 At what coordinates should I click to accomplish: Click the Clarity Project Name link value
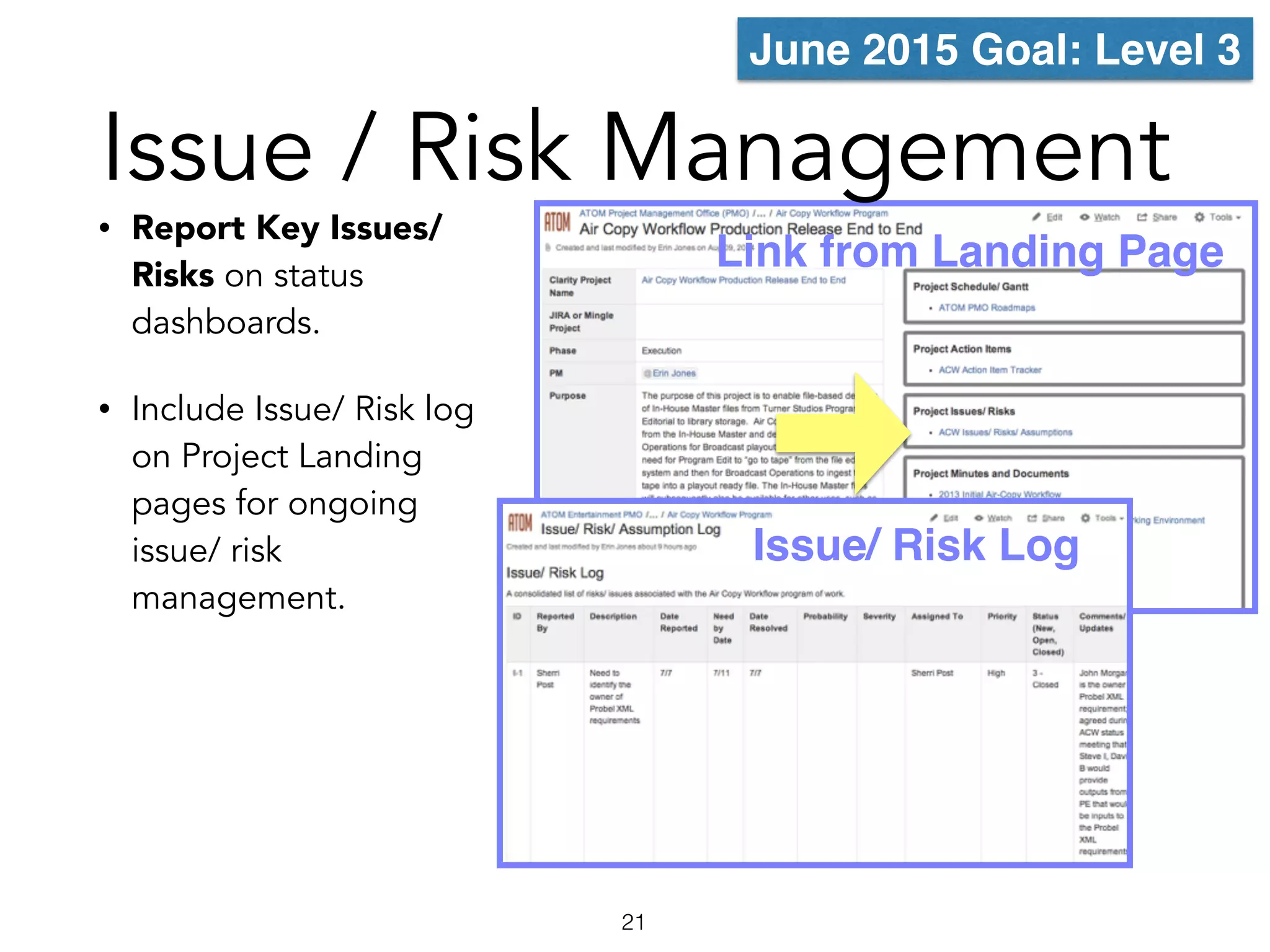click(744, 280)
